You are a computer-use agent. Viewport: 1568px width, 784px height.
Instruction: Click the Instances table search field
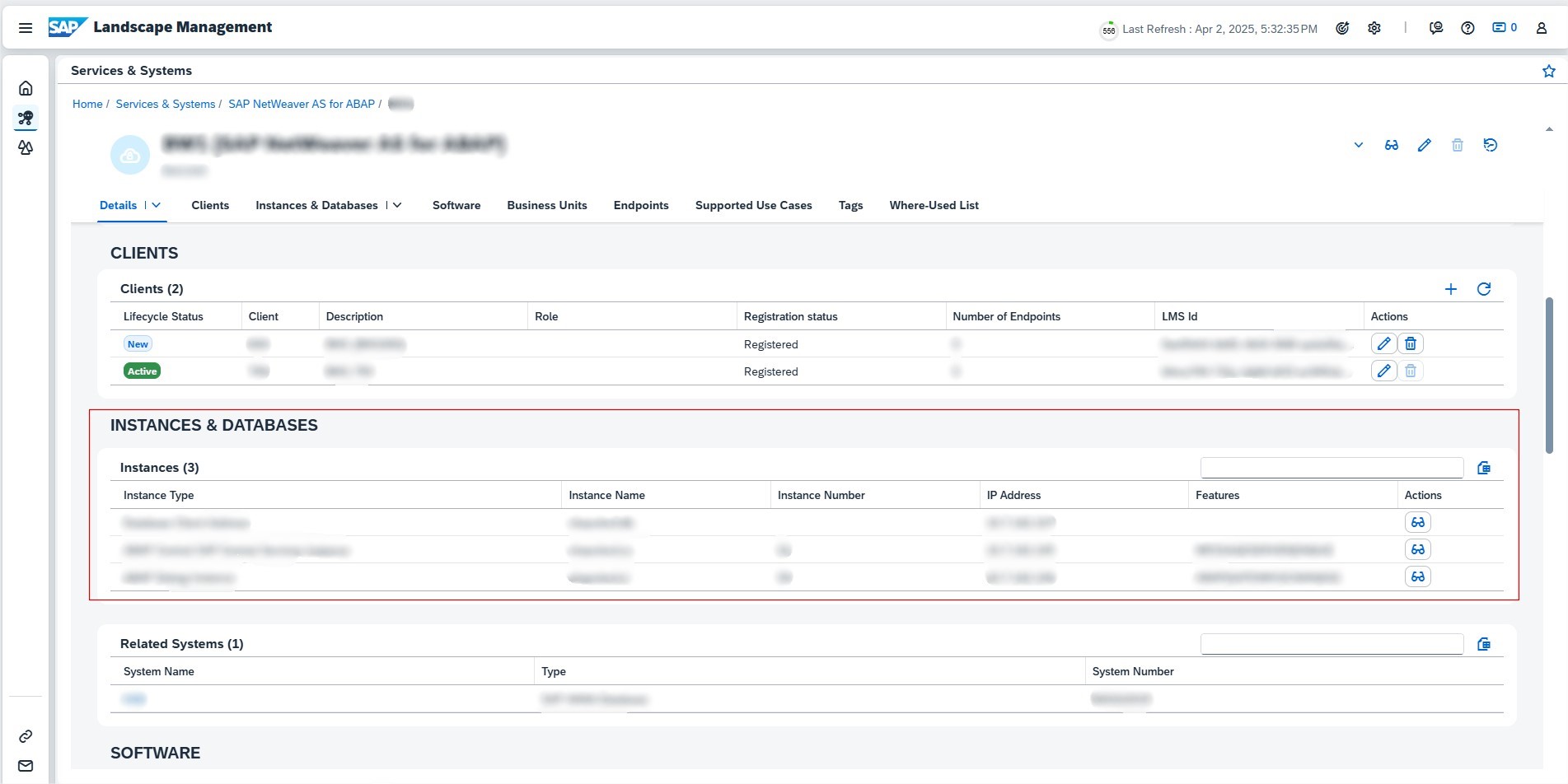pyautogui.click(x=1331, y=468)
